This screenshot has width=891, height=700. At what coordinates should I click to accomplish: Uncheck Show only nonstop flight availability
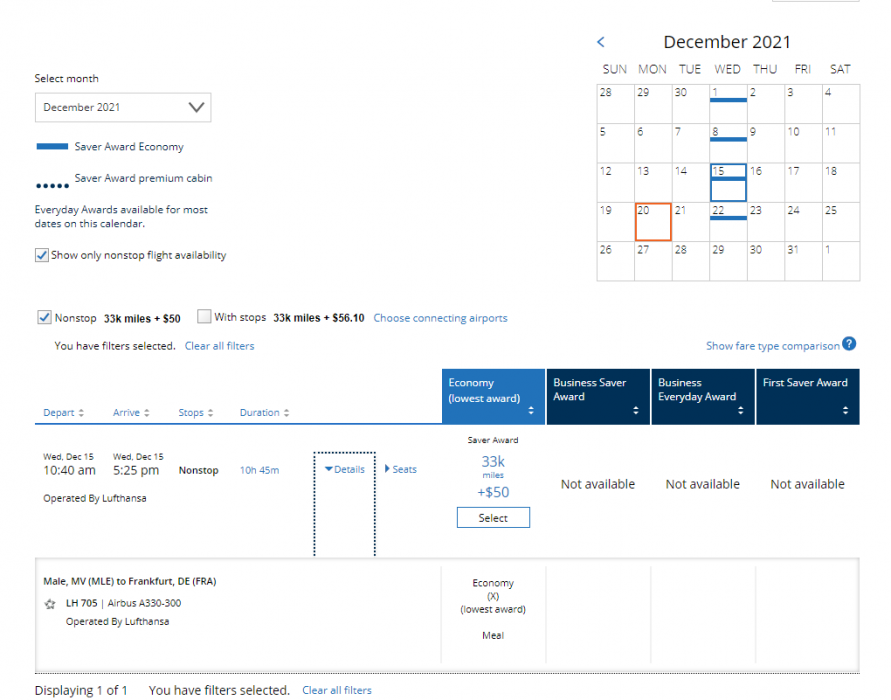point(42,255)
